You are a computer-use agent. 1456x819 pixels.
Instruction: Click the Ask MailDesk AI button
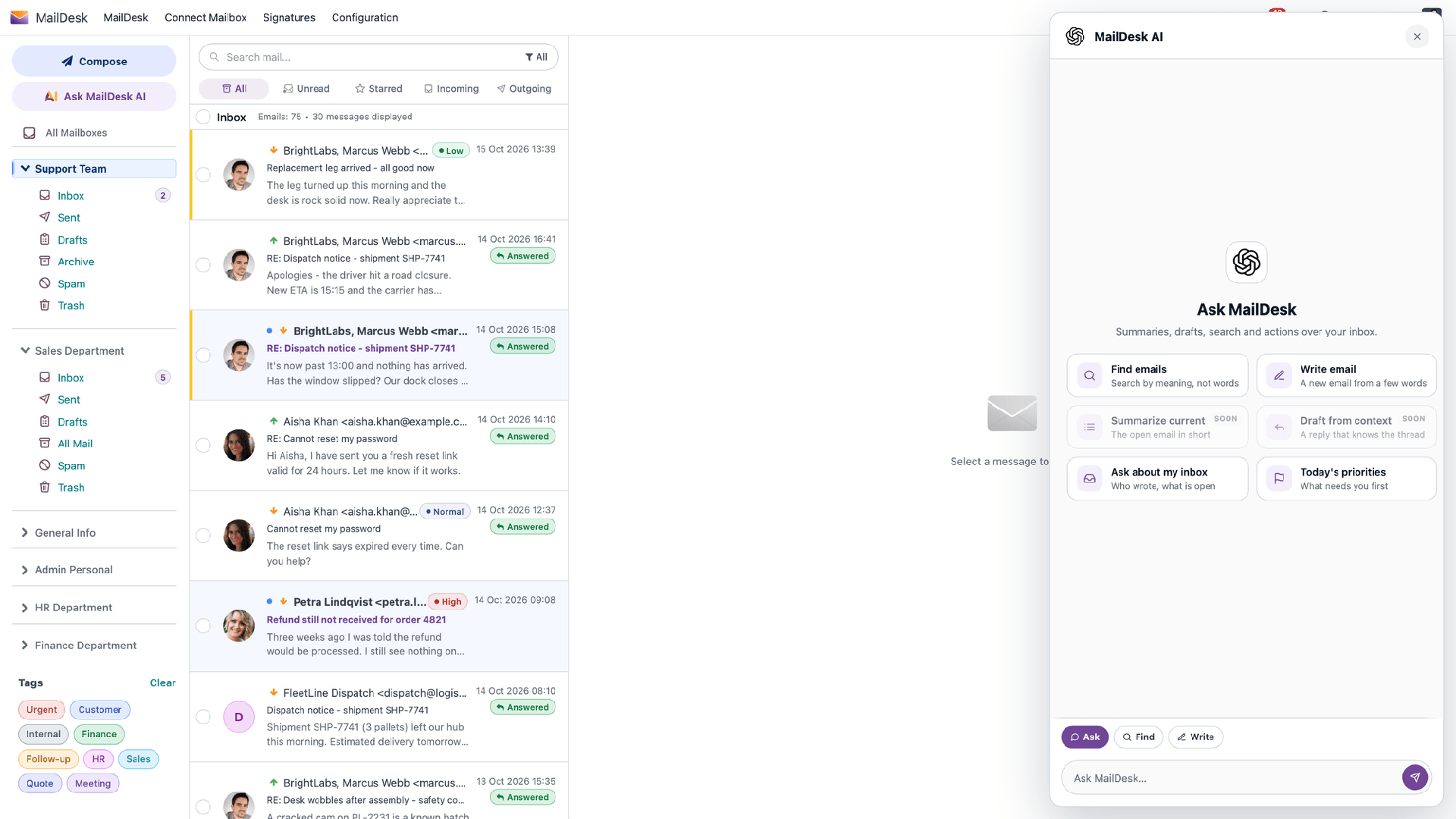click(x=94, y=96)
